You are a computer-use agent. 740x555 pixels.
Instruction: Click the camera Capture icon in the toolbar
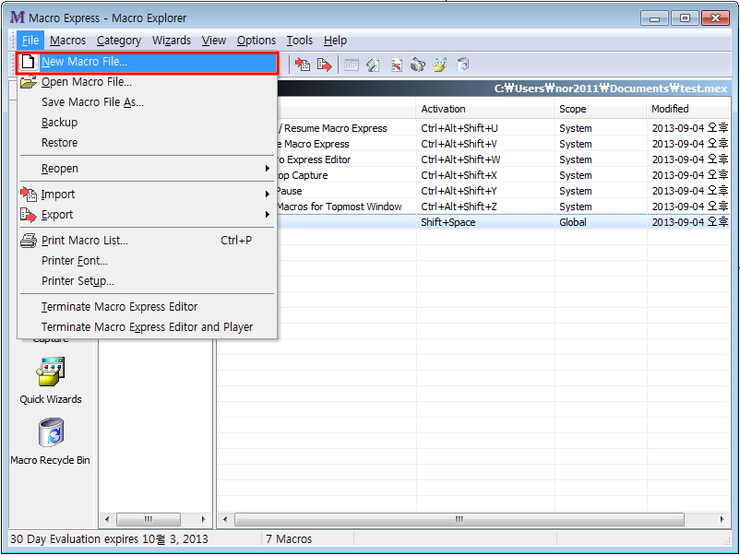(418, 65)
